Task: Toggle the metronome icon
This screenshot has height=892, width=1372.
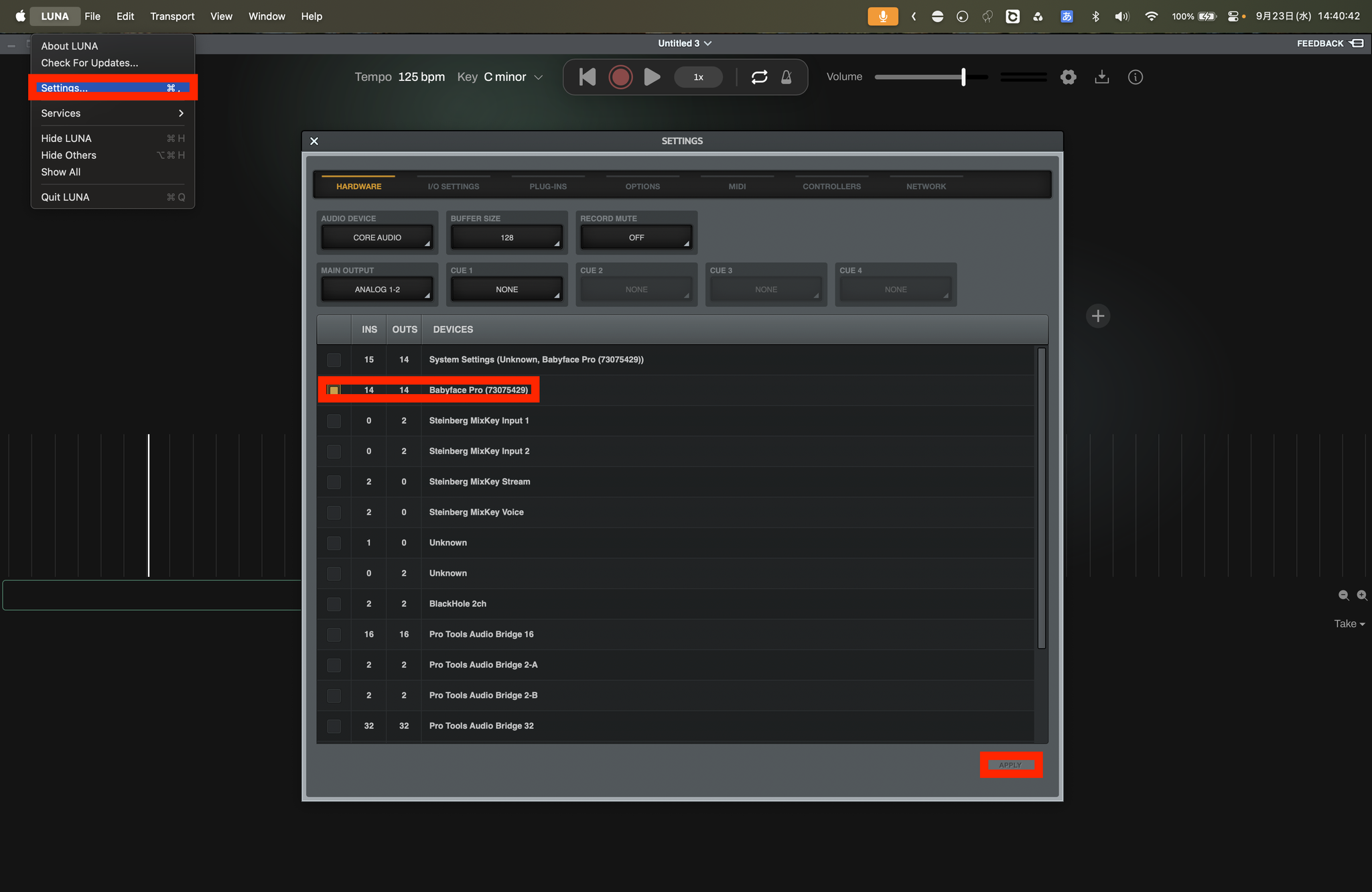Action: tap(786, 77)
